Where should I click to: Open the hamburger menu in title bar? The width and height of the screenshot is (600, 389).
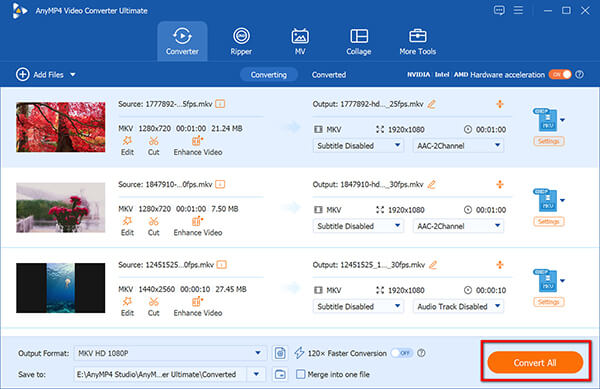point(518,10)
